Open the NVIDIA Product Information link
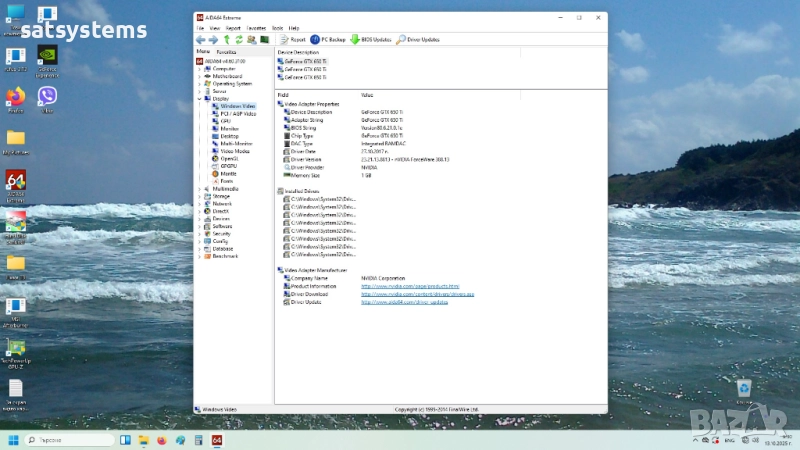 coord(409,286)
